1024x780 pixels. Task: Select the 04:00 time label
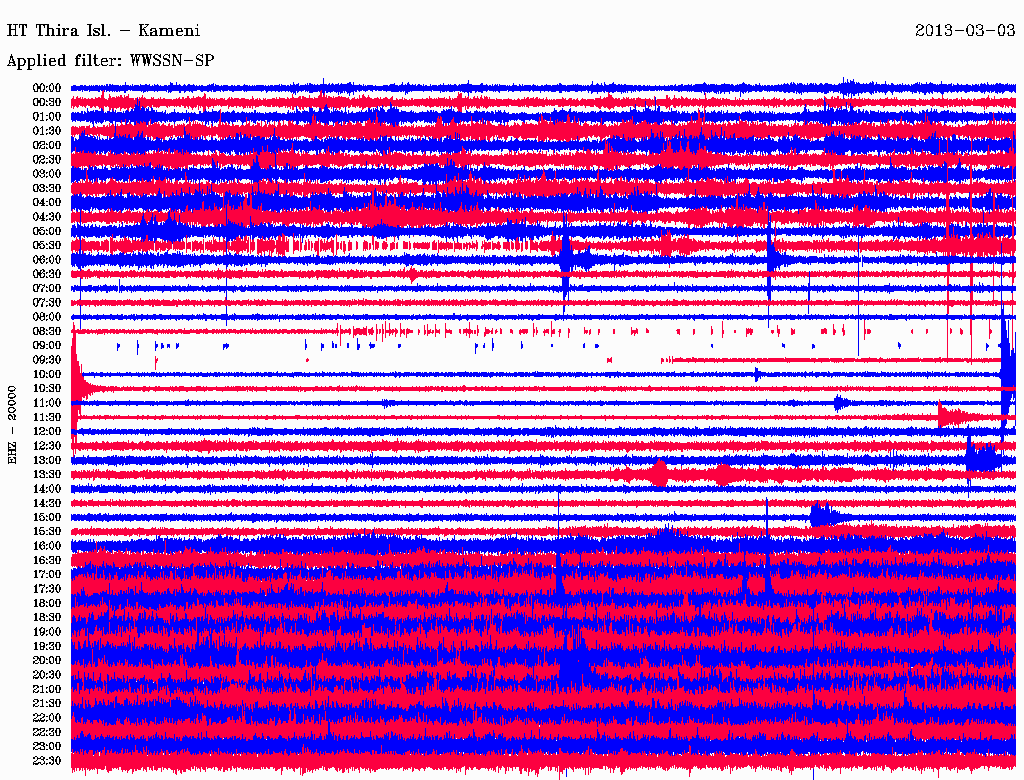[47, 202]
